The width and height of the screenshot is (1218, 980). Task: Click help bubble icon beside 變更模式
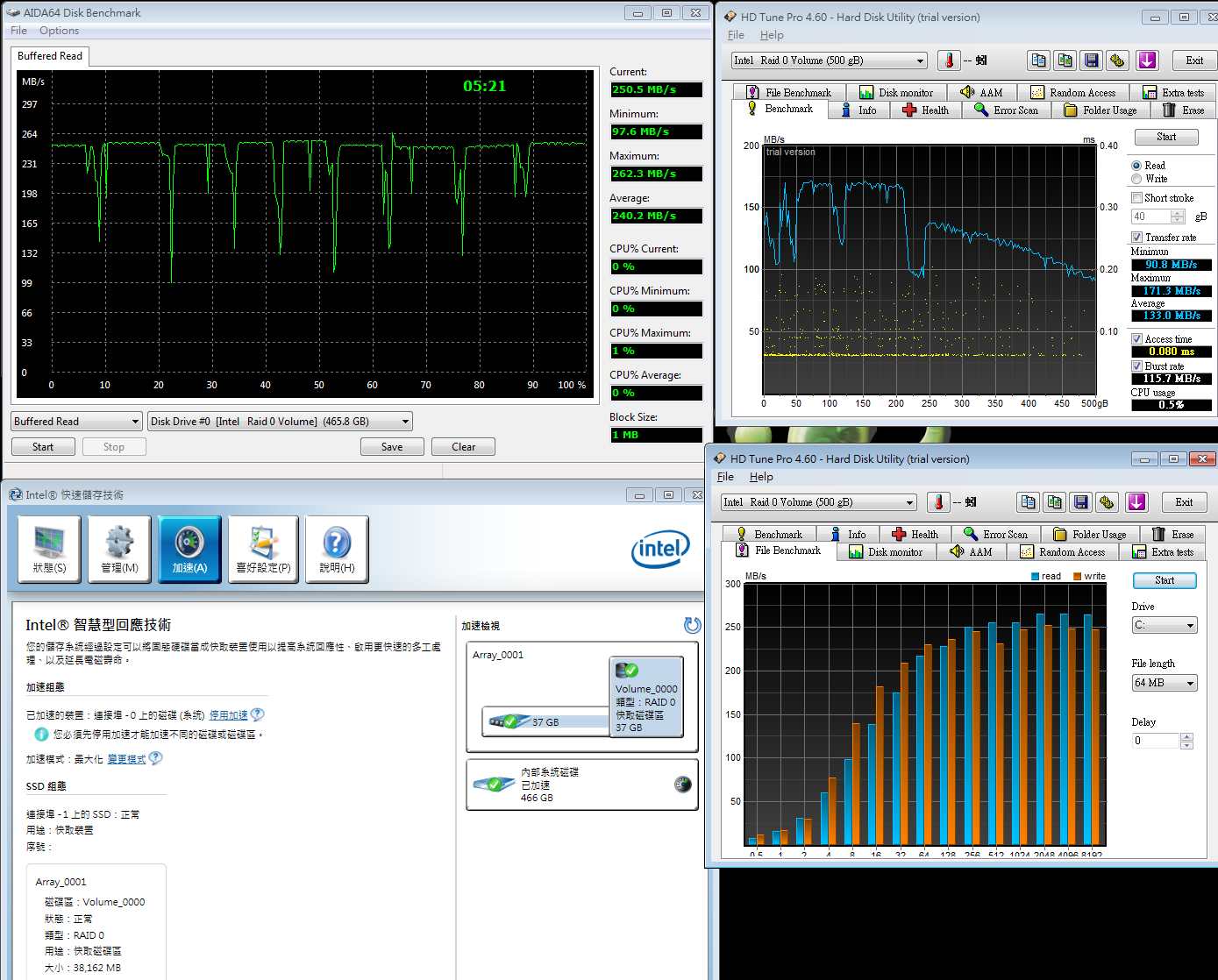(x=155, y=758)
